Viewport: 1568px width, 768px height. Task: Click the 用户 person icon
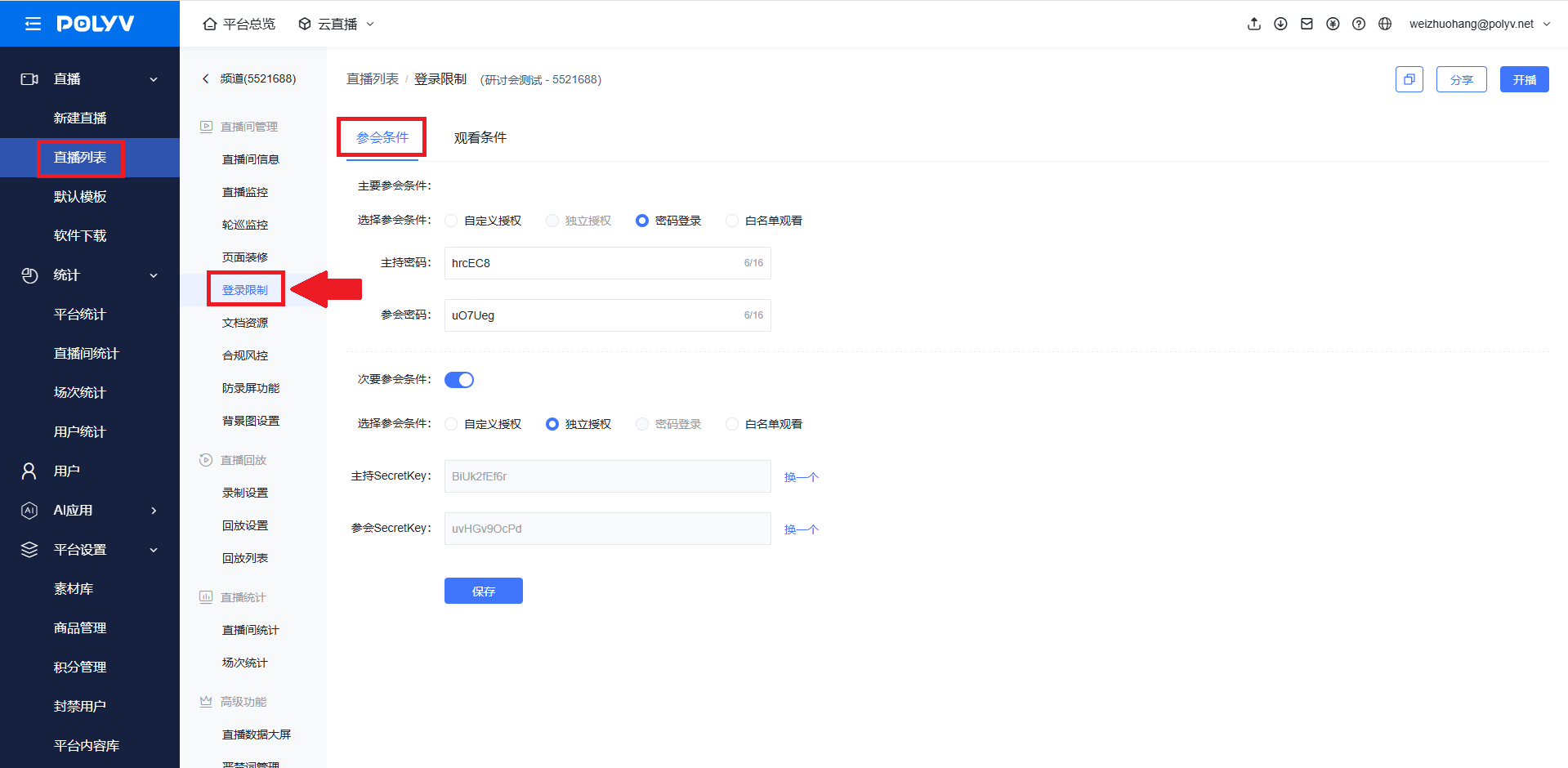(29, 471)
